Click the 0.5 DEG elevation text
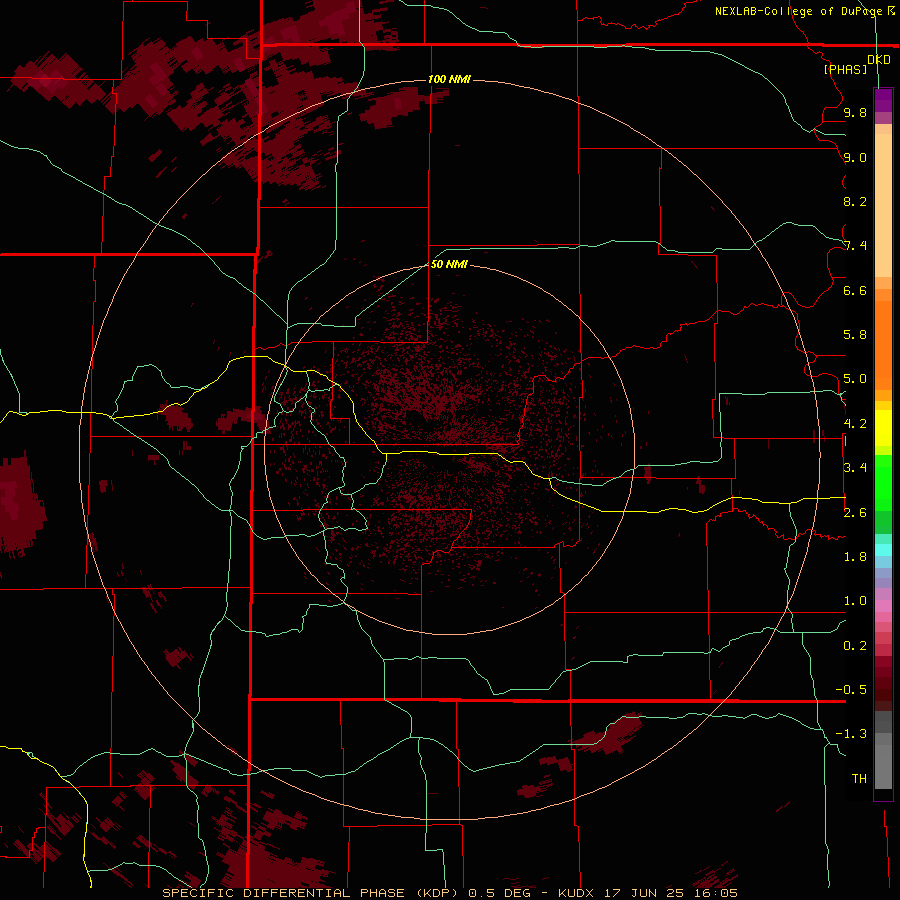 tap(503, 893)
